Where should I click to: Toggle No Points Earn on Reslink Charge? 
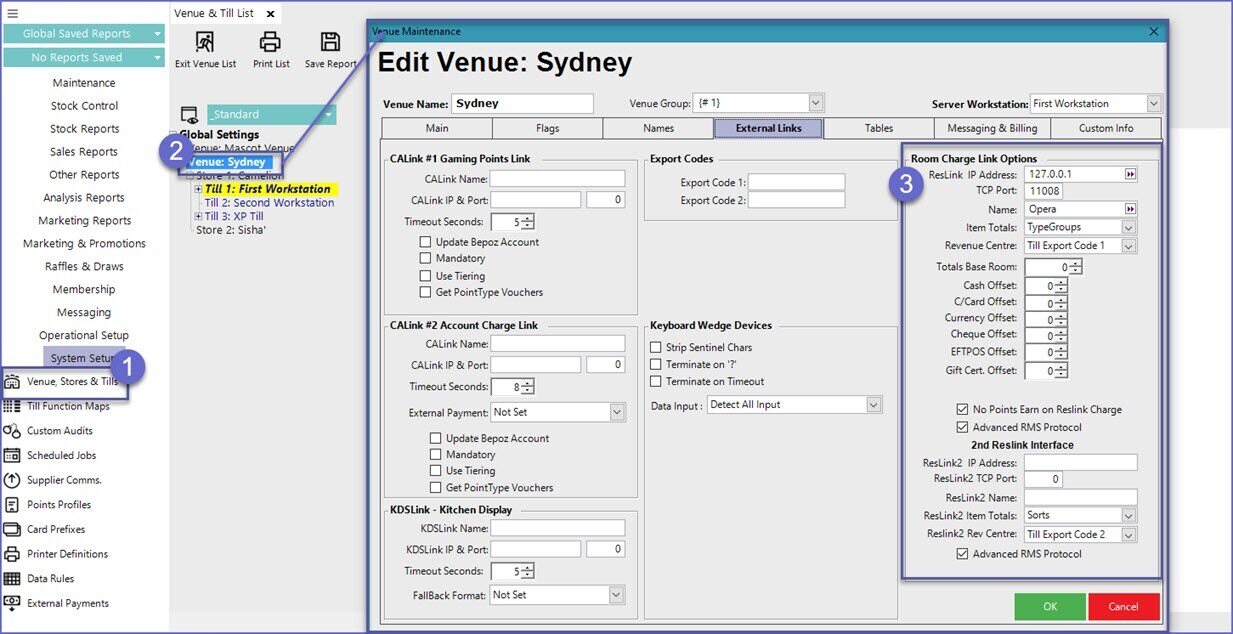click(962, 409)
